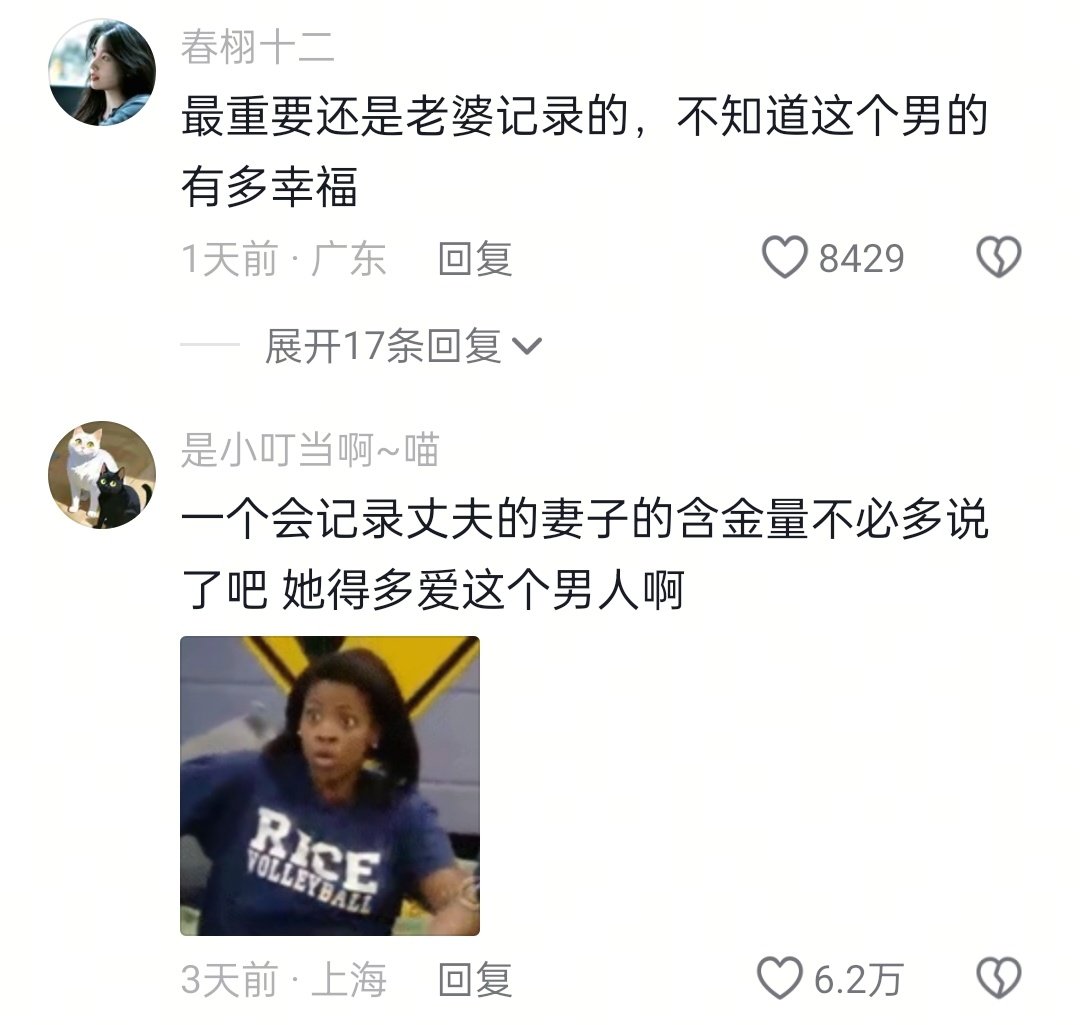This screenshot has width=1080, height=1025.
Task: Select the comment text starting 最重要还是老婆记录的
Action: coord(585,152)
